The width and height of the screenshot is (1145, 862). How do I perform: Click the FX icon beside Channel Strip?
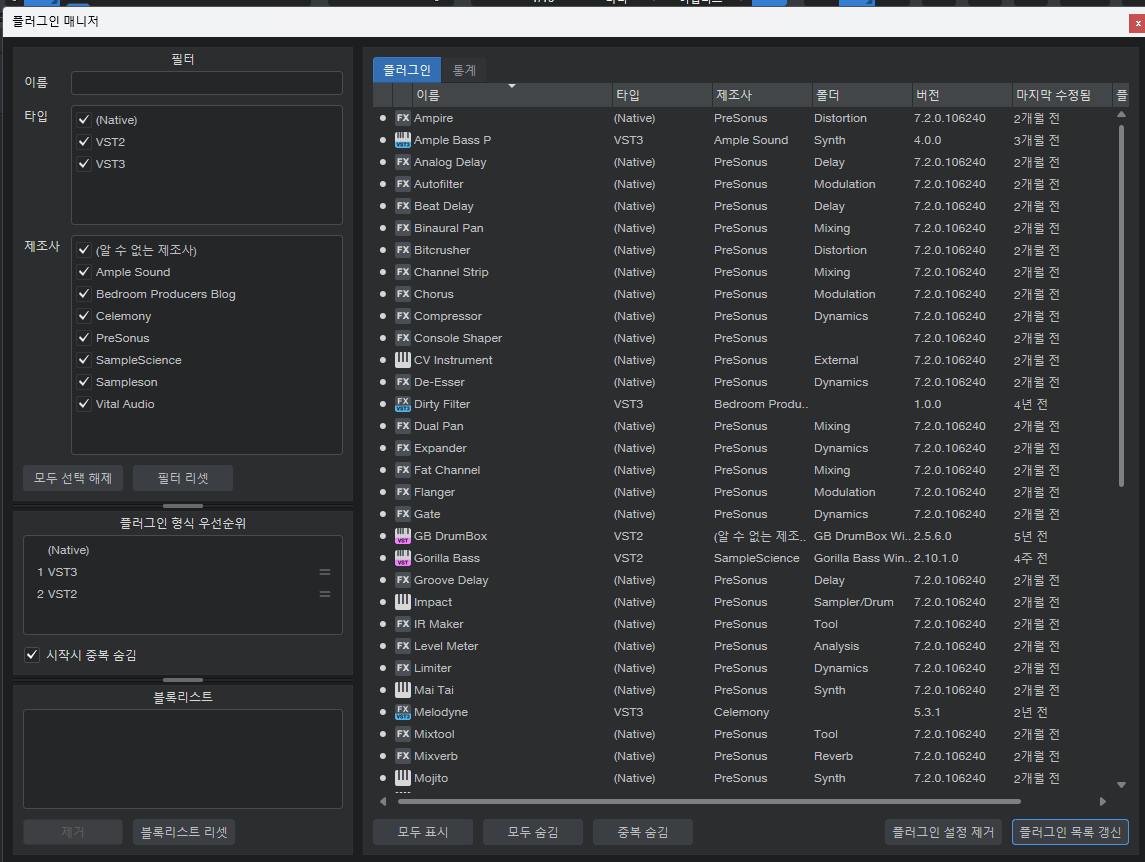402,272
